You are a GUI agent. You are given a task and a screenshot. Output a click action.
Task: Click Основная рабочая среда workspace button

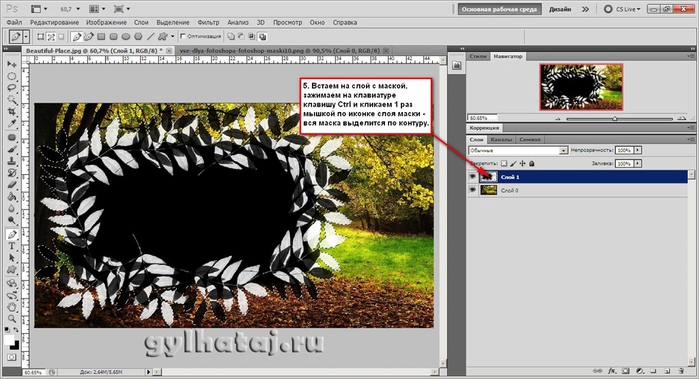[499, 9]
